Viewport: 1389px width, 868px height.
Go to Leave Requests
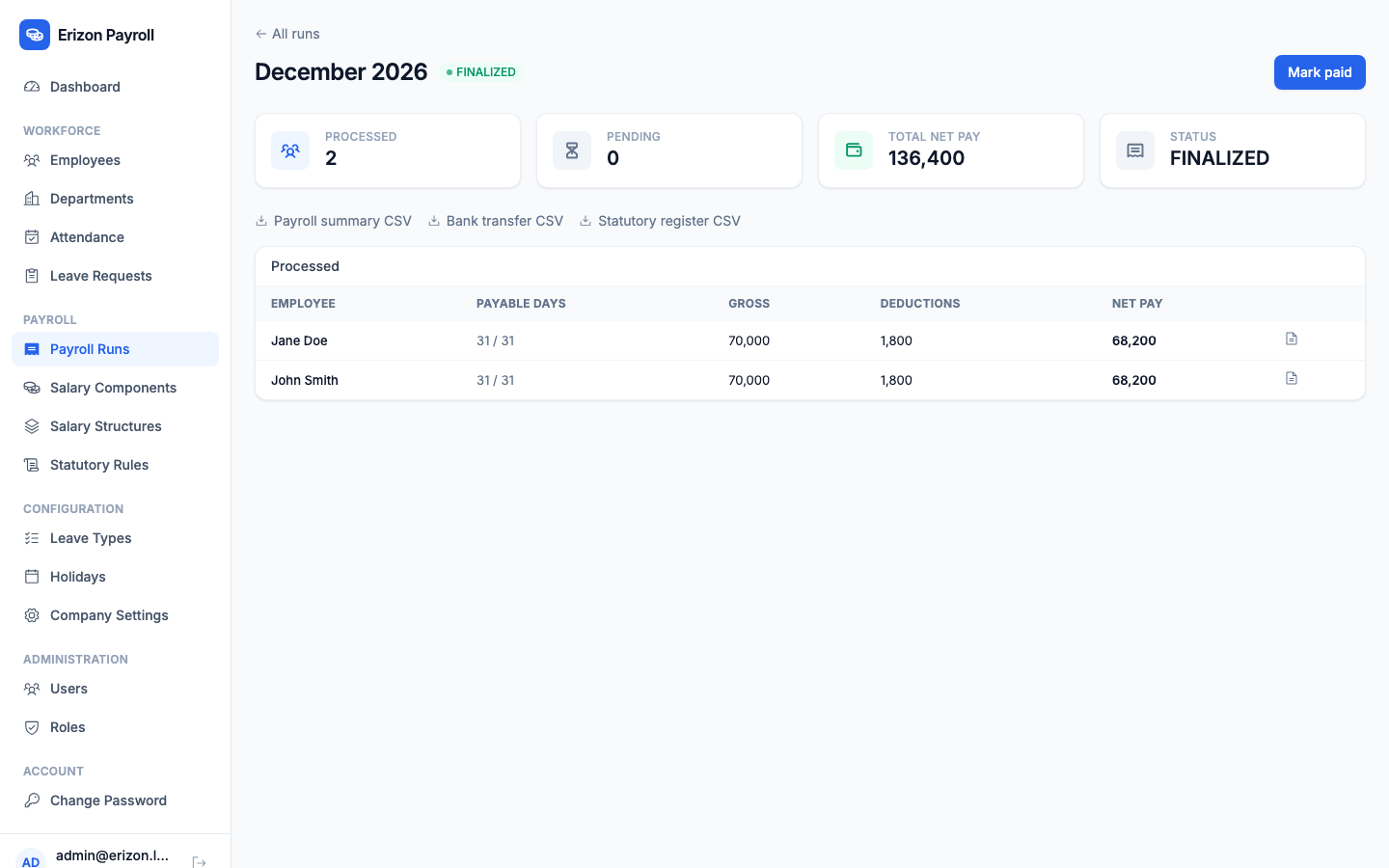[116, 276]
